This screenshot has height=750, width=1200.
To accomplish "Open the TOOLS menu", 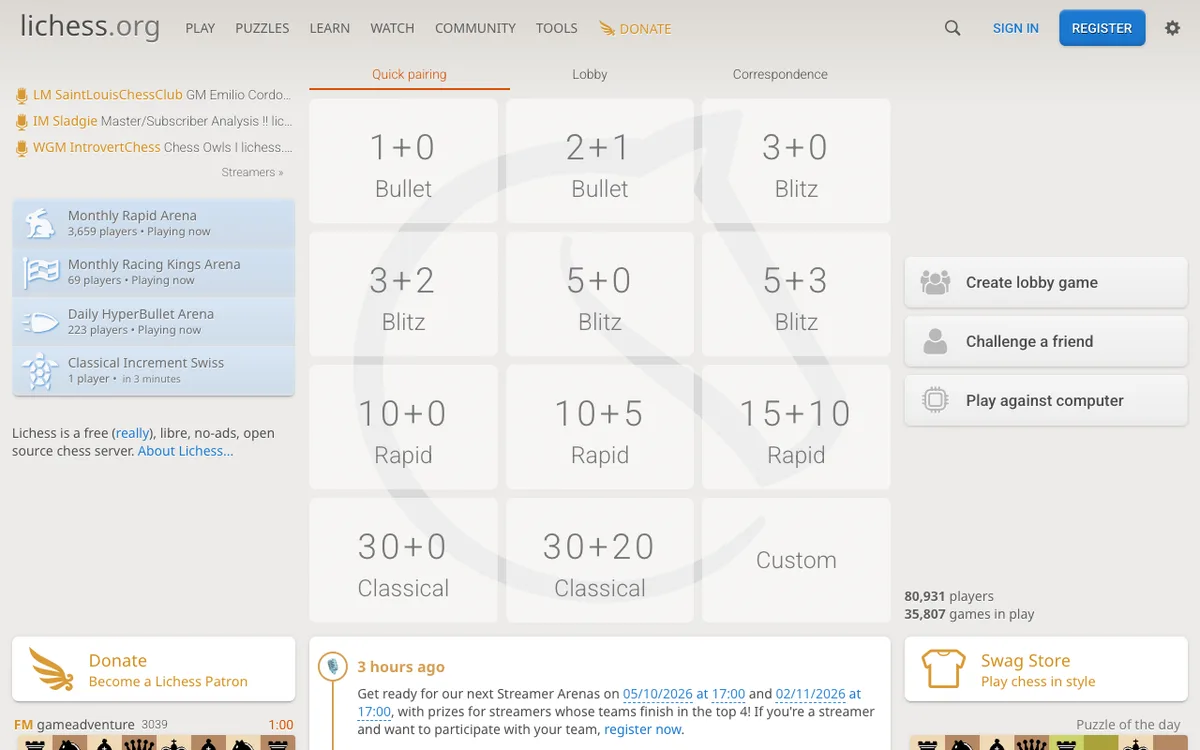I will (x=556, y=28).
